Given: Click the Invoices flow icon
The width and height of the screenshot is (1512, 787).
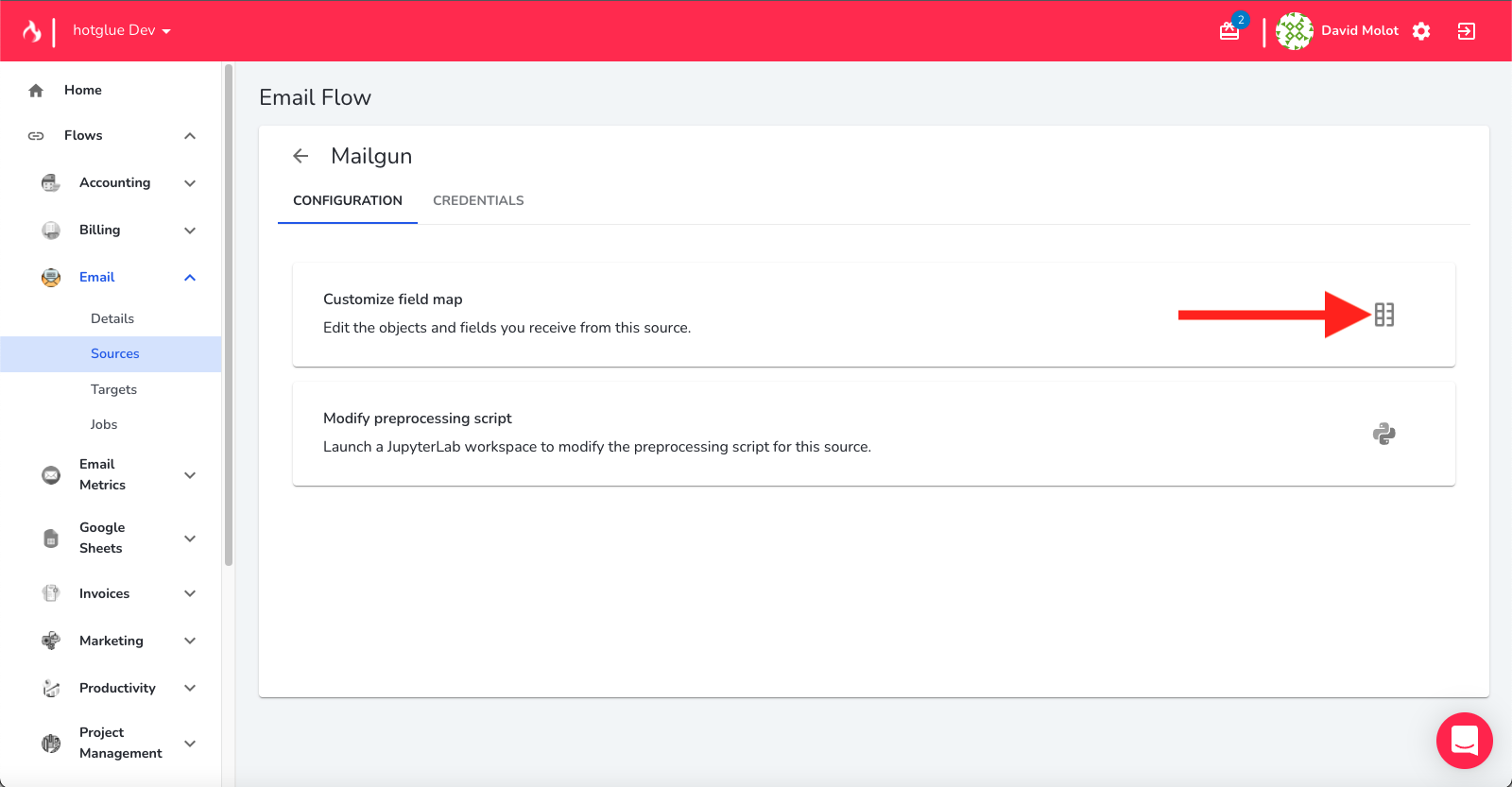Looking at the screenshot, I should (51, 593).
